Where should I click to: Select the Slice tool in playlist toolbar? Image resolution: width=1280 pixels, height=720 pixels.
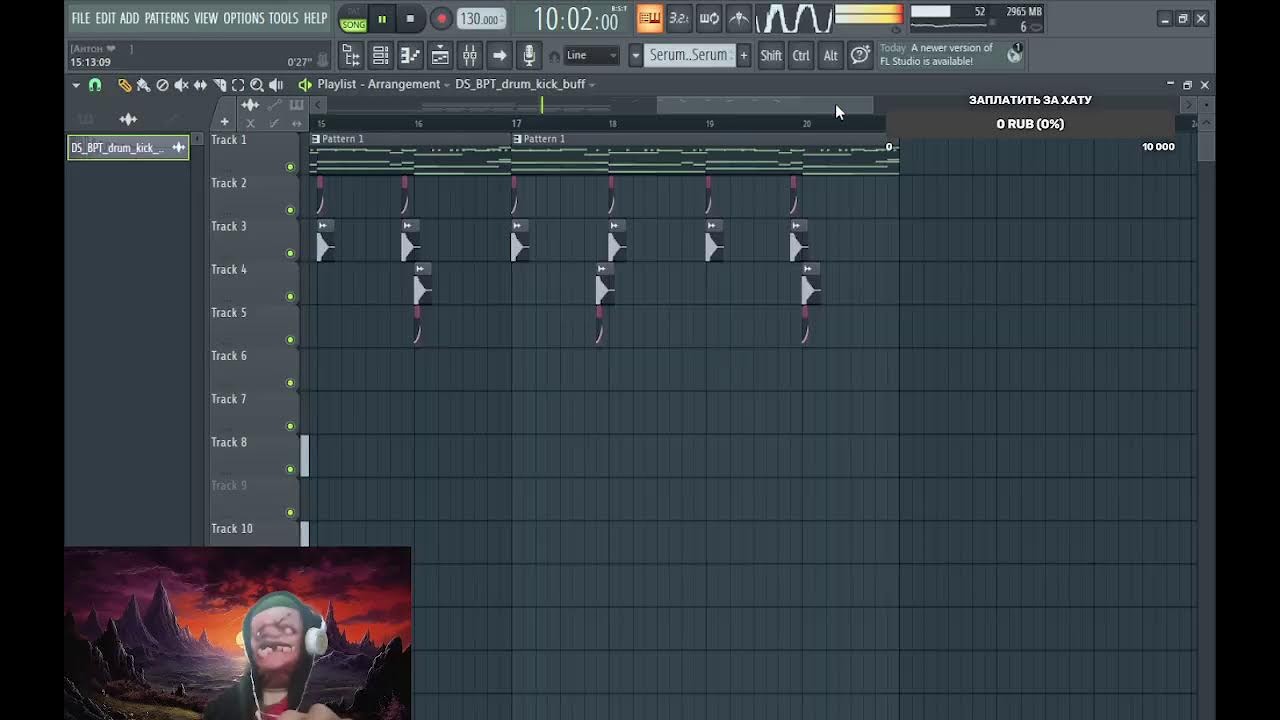(219, 85)
